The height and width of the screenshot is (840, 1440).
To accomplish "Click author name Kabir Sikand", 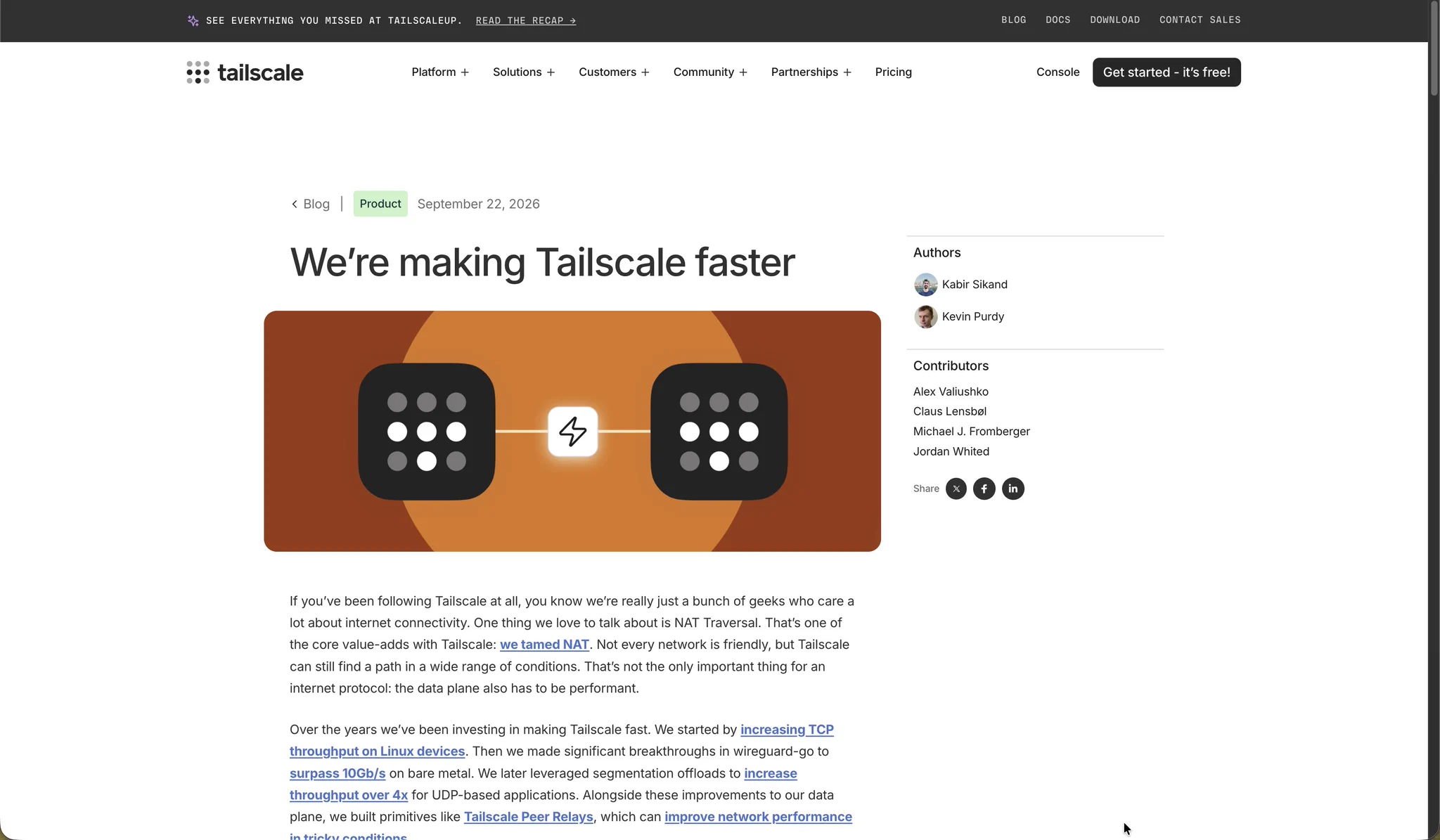I will tap(975, 285).
